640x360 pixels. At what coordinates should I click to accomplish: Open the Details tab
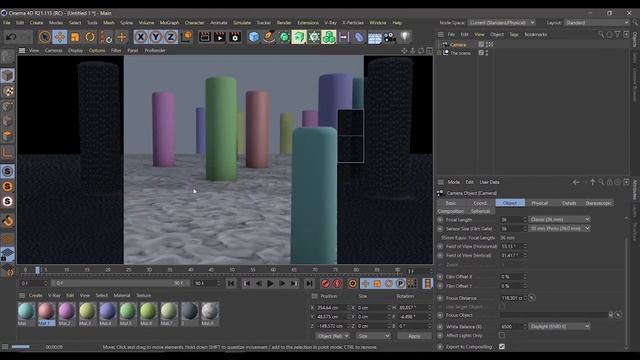(569, 203)
